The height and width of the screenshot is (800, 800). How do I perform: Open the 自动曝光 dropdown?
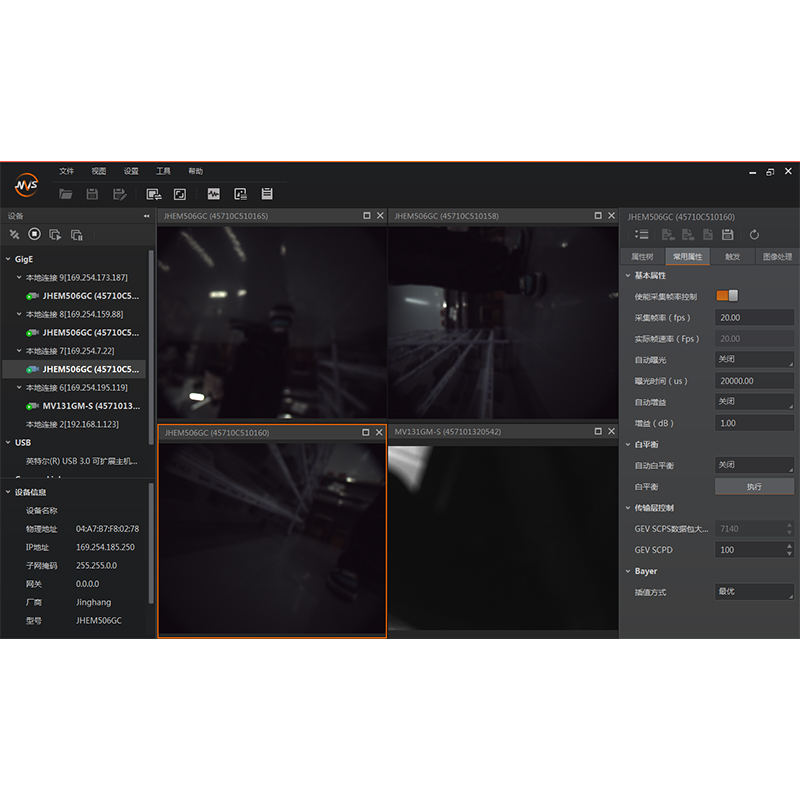(754, 359)
